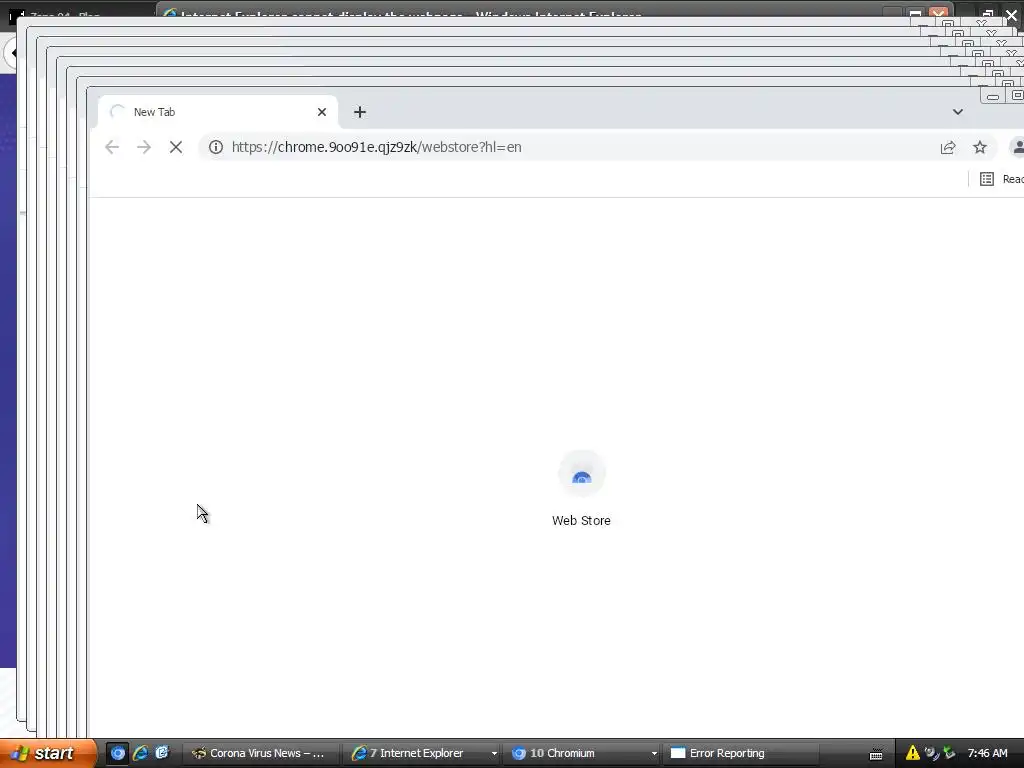Close the New Tab tab

pos(321,112)
